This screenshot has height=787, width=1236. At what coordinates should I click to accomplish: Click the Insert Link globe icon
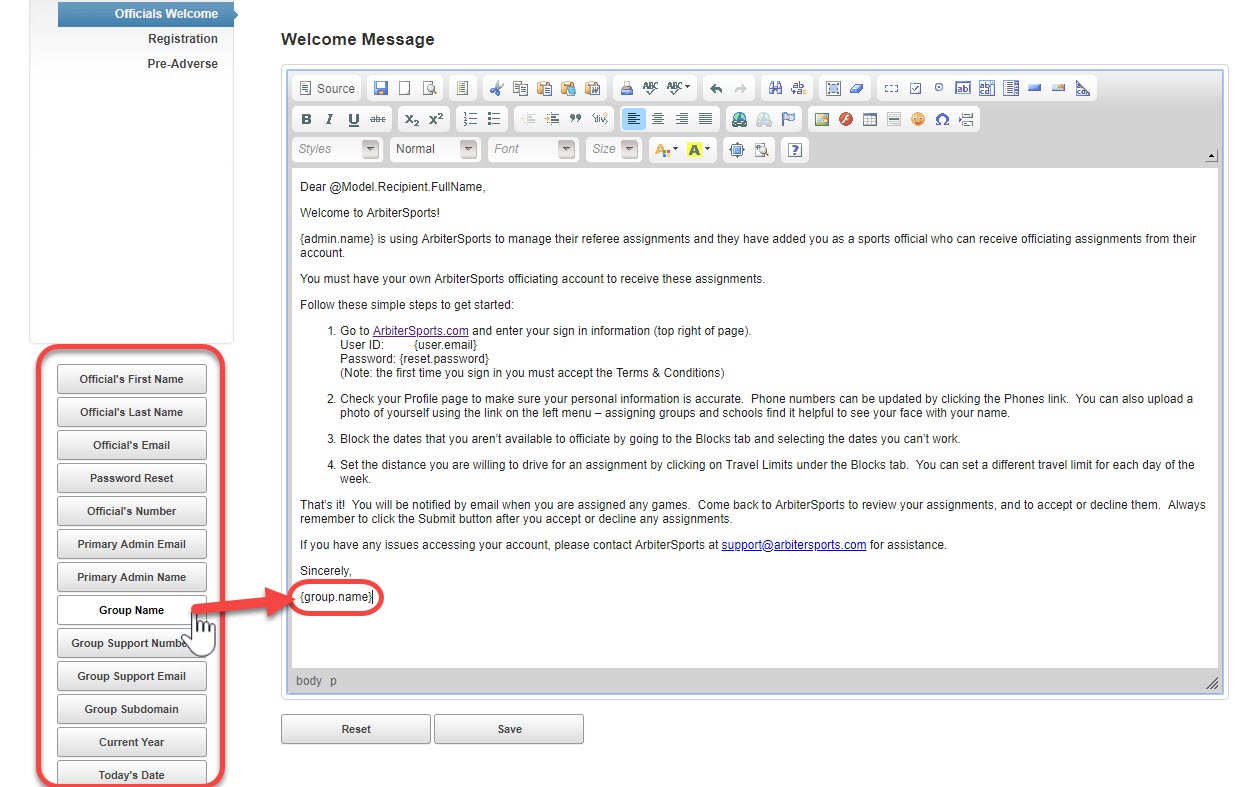(x=739, y=119)
